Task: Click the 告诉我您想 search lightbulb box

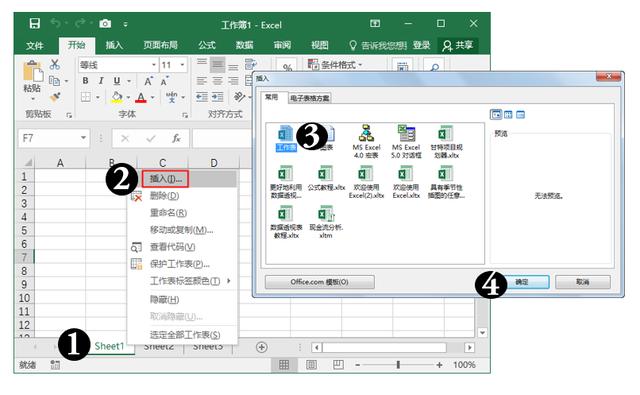Action: coord(378,45)
